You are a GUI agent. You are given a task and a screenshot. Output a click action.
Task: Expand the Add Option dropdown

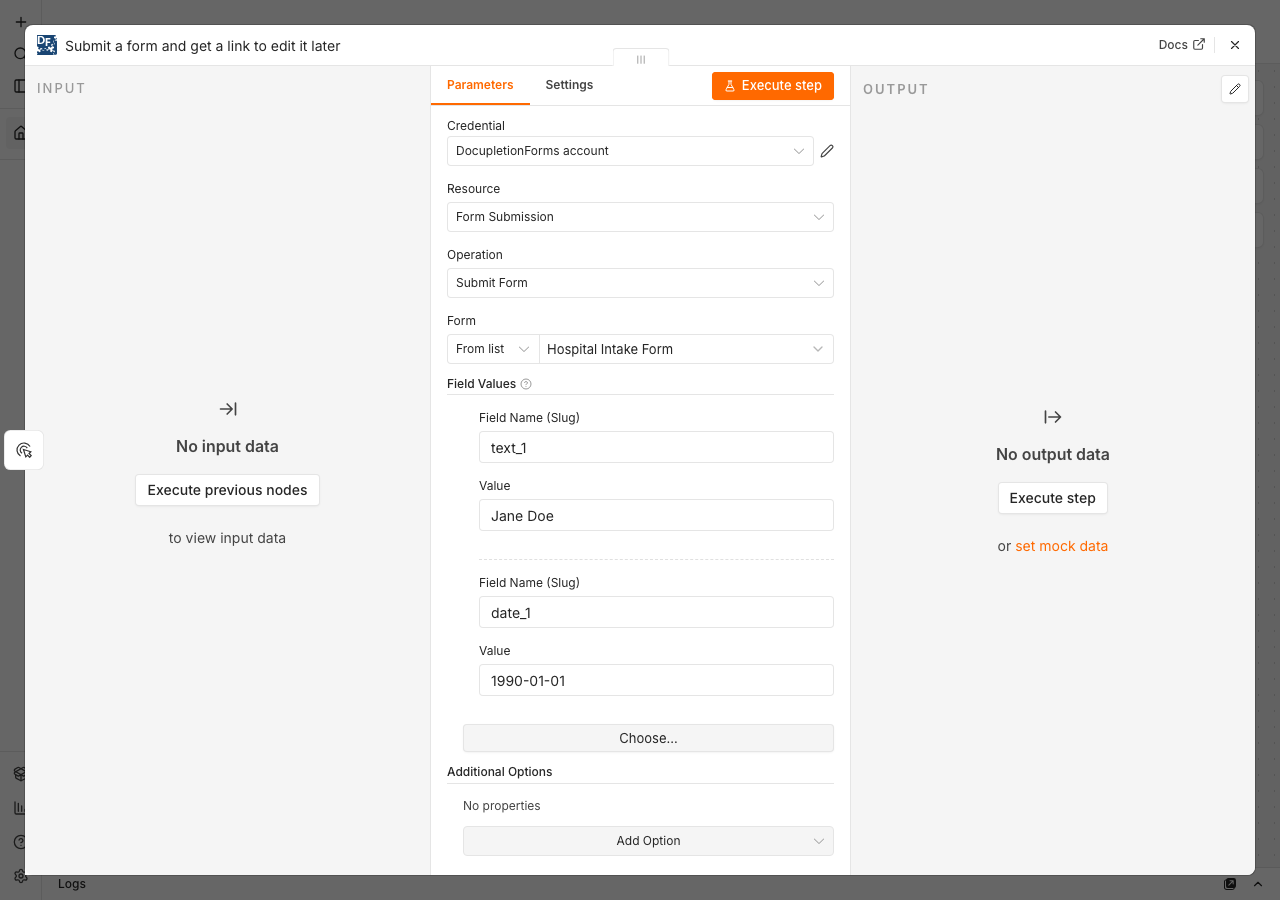click(648, 841)
